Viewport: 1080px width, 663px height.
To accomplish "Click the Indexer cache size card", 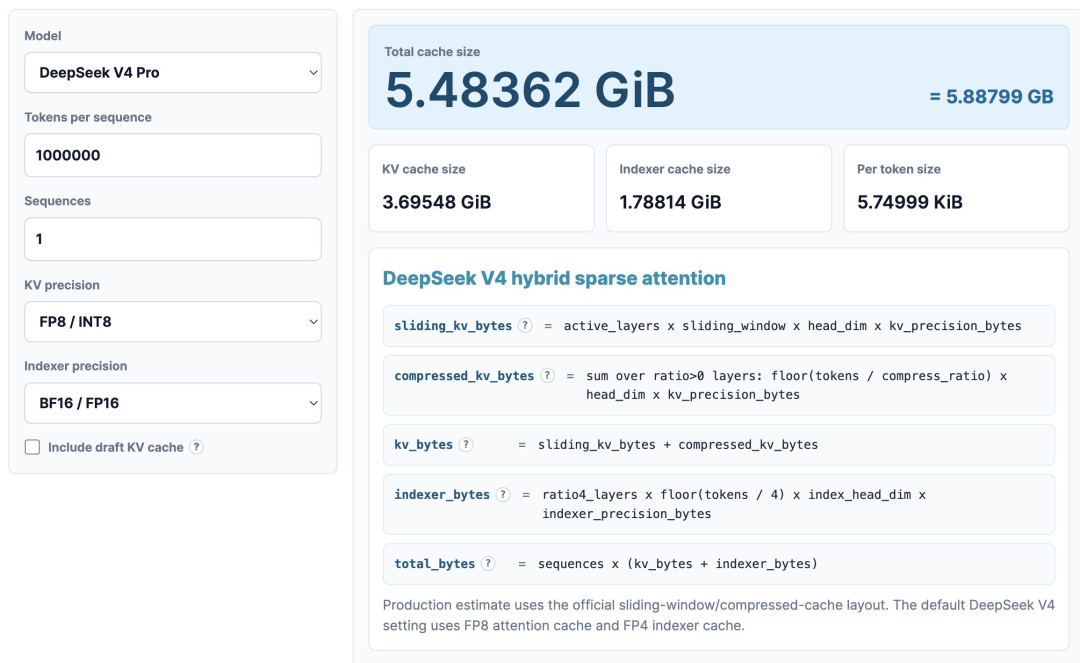I will [718, 188].
